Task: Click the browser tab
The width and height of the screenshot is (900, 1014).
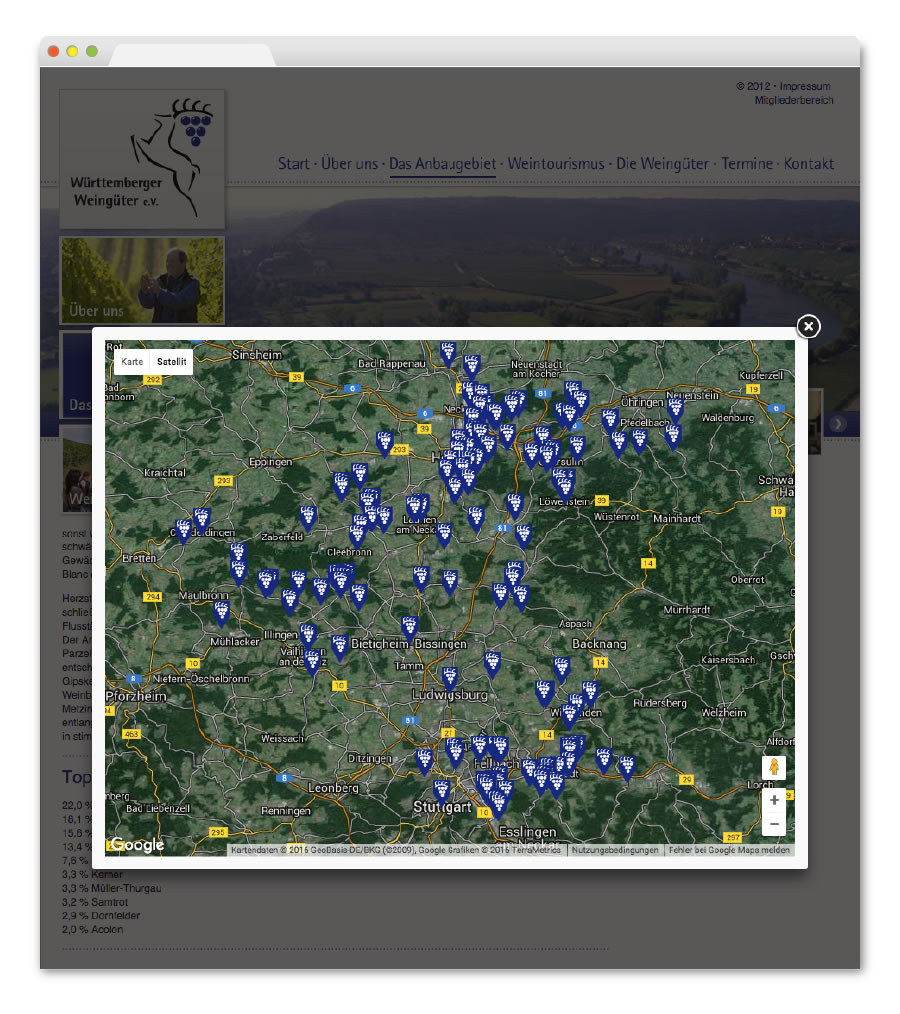Action: [193, 55]
